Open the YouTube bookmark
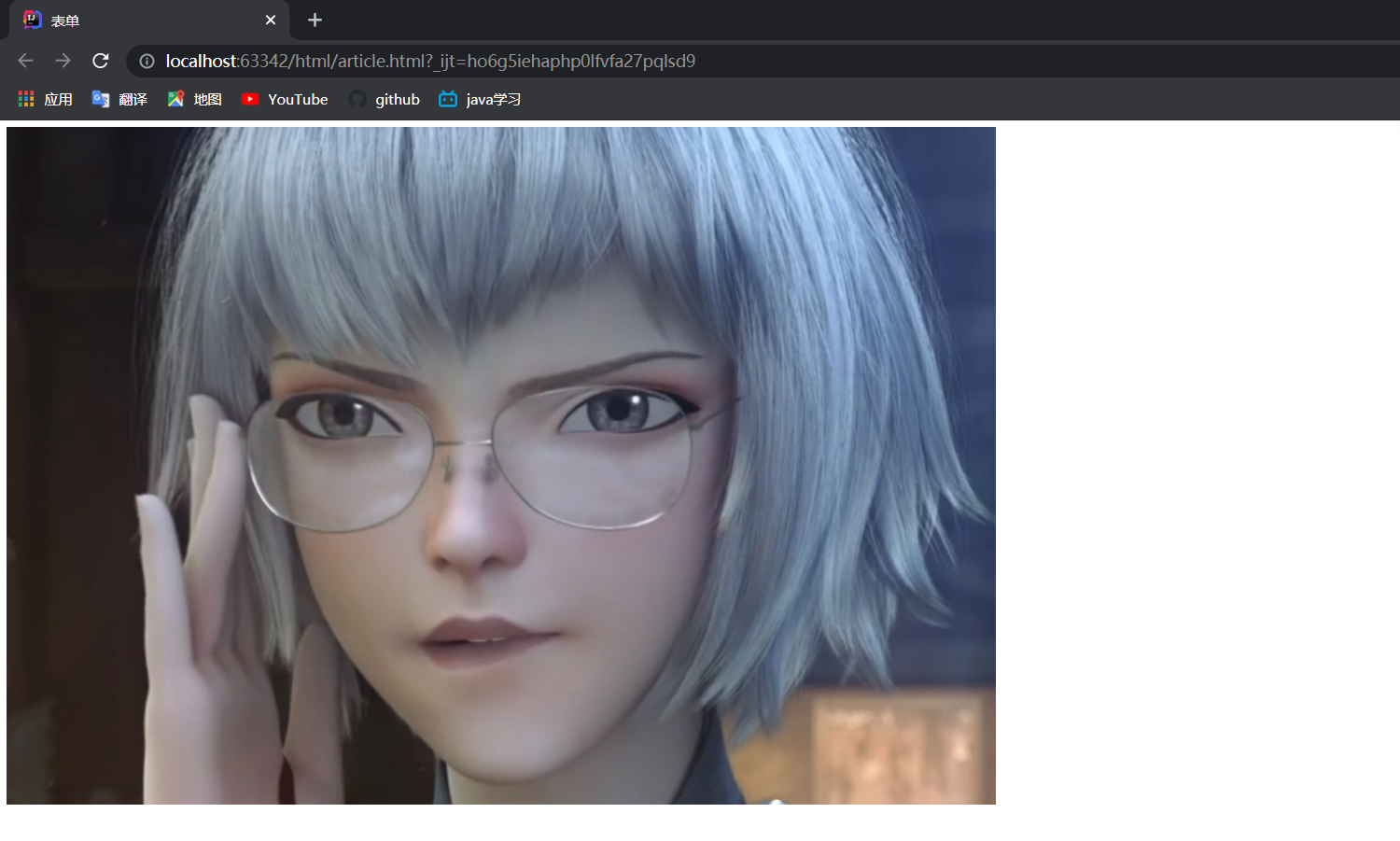 285,99
